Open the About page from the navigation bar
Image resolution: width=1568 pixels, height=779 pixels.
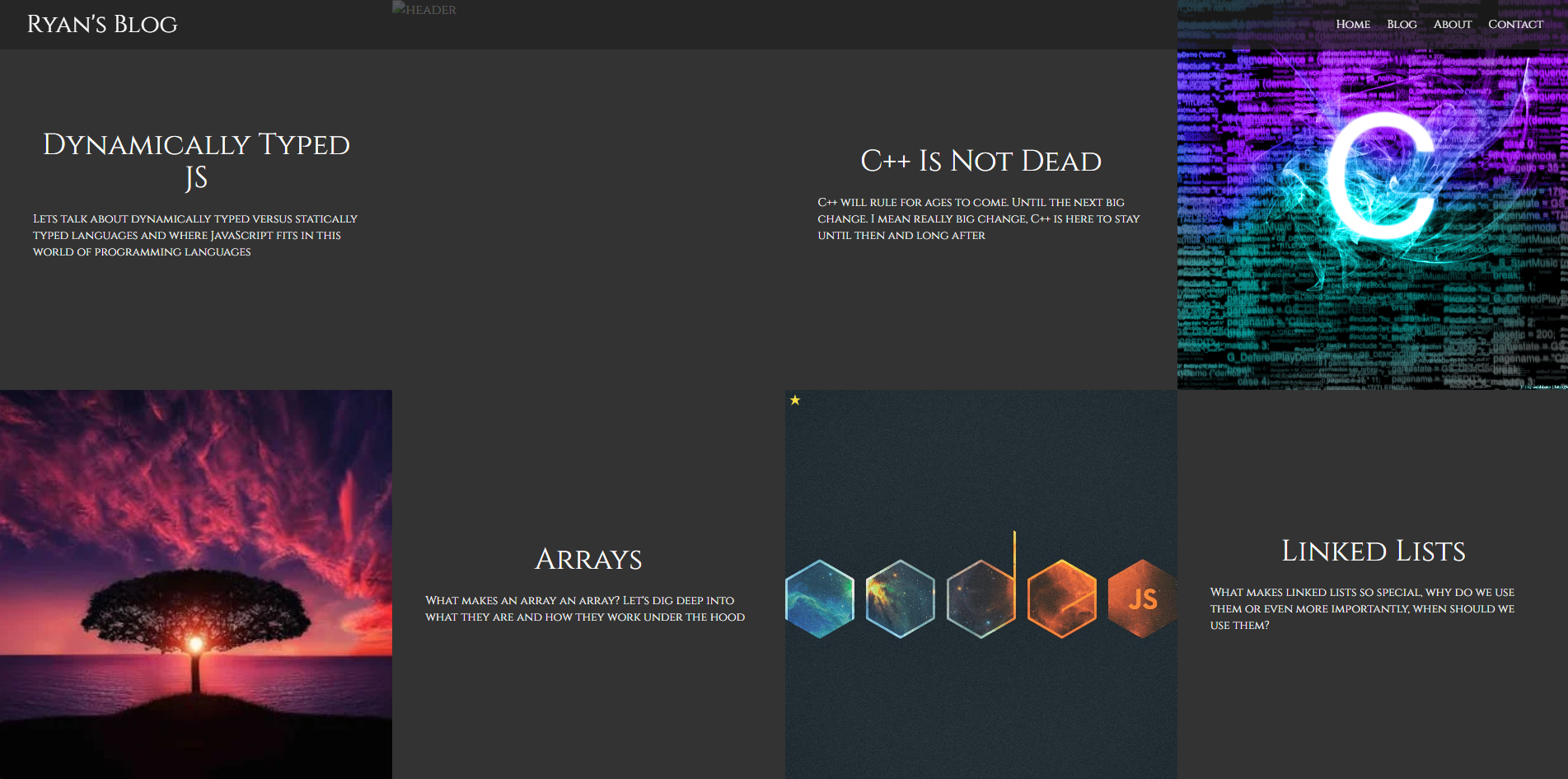(x=1453, y=24)
